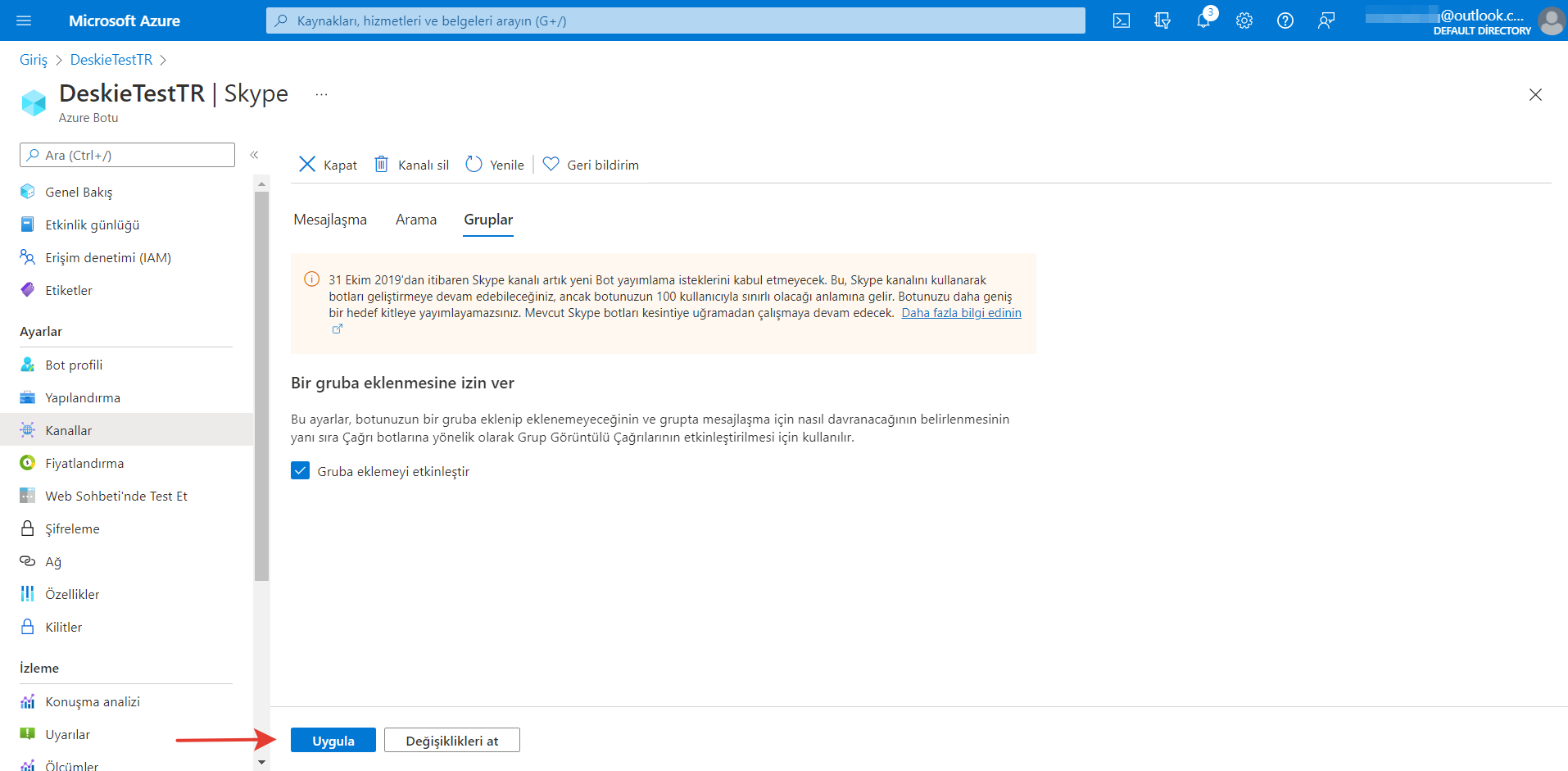Open the feedback person icon in header
Image resolution: width=1568 pixels, height=771 pixels.
point(1326,20)
